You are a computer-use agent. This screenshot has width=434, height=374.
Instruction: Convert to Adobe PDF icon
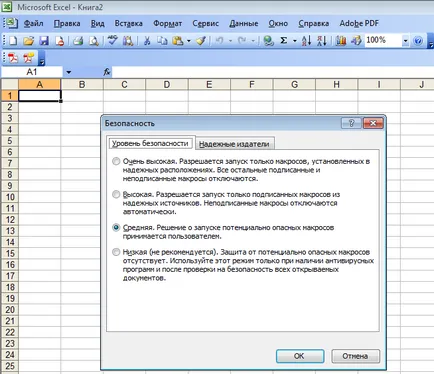[13, 58]
